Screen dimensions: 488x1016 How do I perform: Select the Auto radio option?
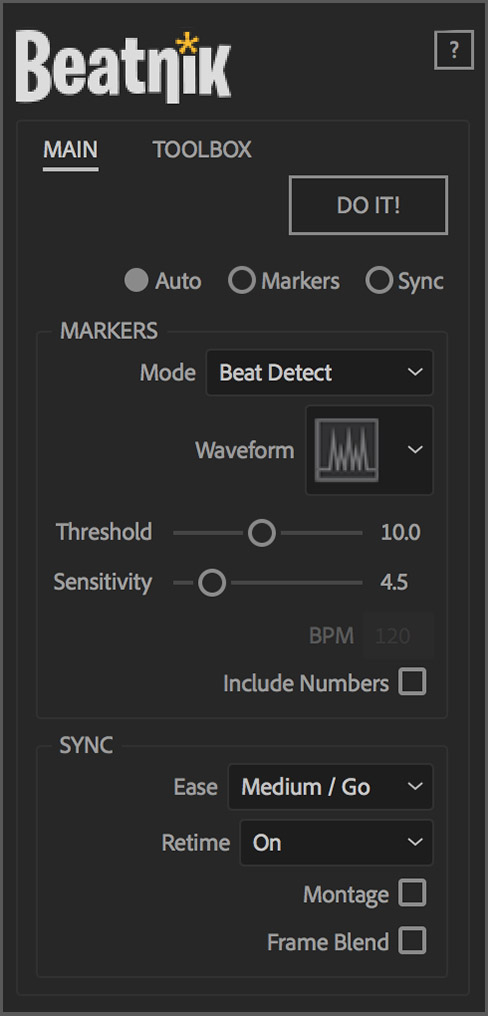[x=136, y=281]
